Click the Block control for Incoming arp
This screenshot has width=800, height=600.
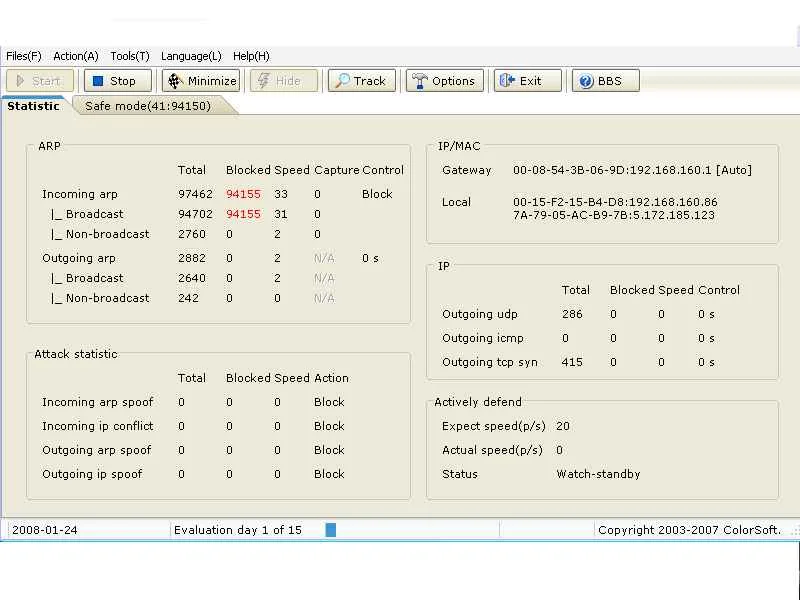pos(377,194)
